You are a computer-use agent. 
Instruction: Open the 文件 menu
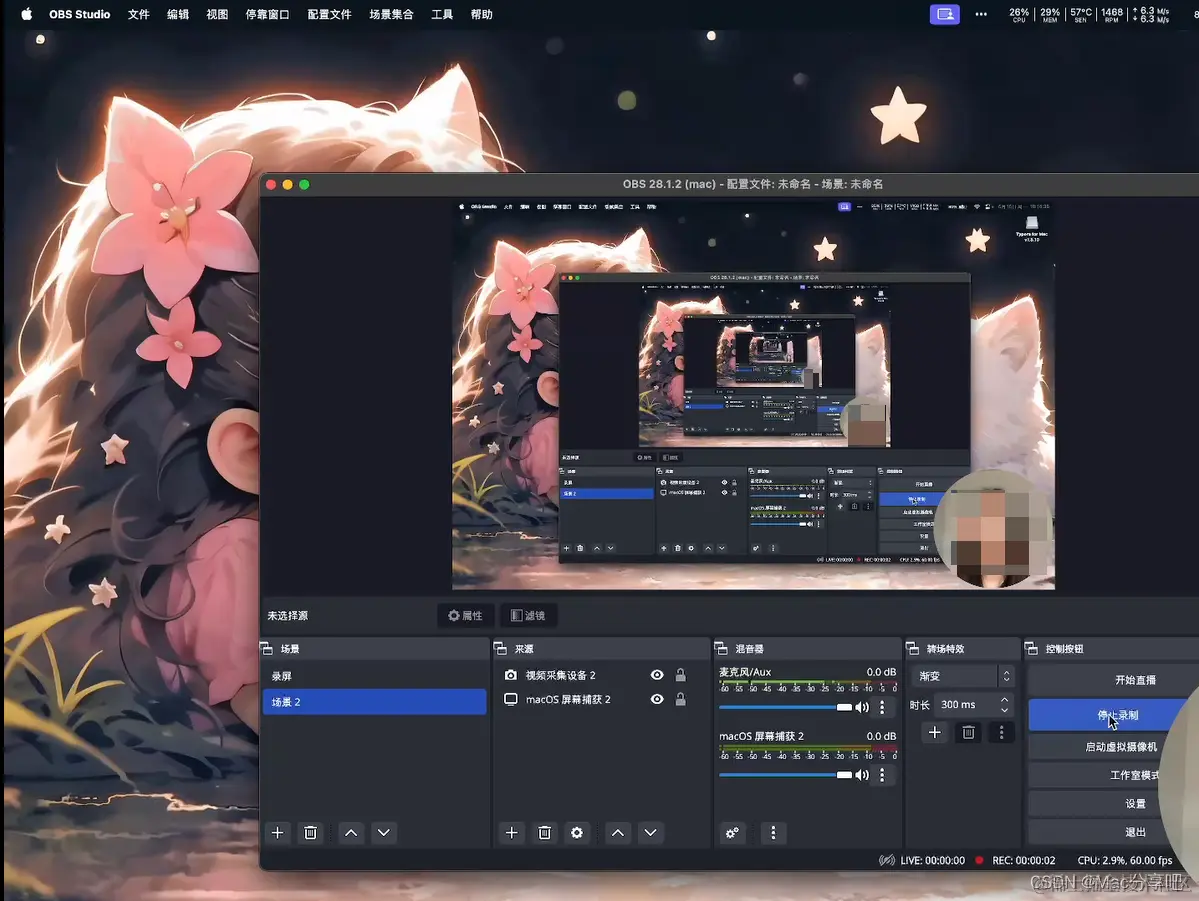[138, 14]
